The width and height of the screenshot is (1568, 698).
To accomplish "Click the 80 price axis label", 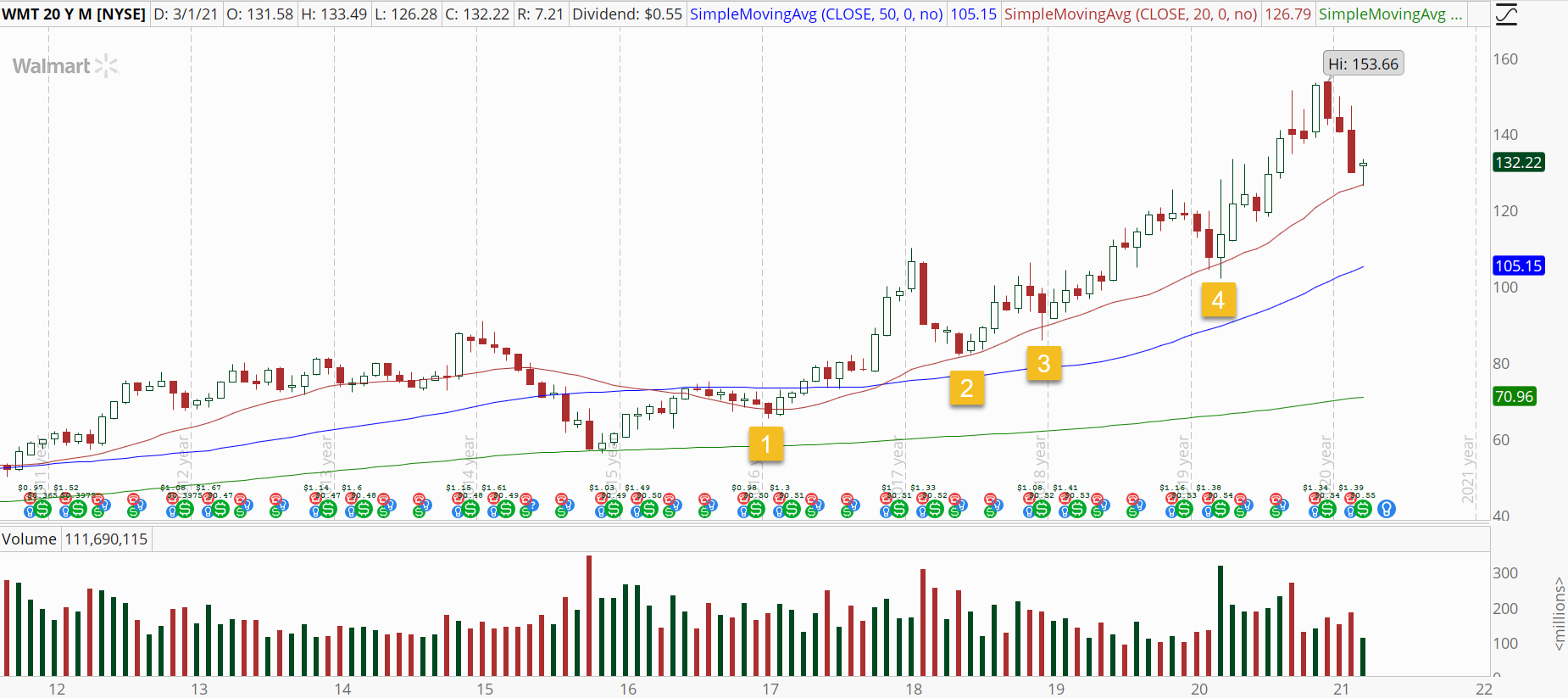I will click(x=1501, y=363).
